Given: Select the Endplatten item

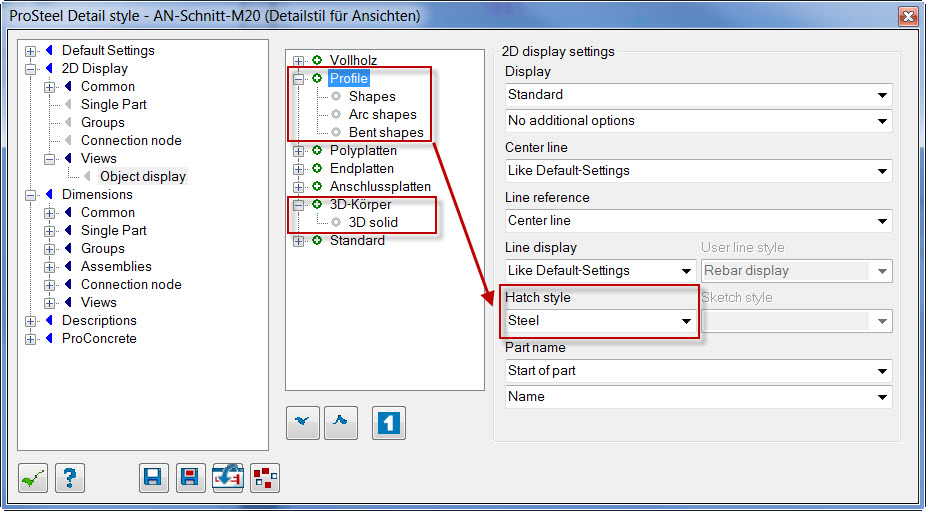Looking at the screenshot, I should pyautogui.click(x=362, y=169).
